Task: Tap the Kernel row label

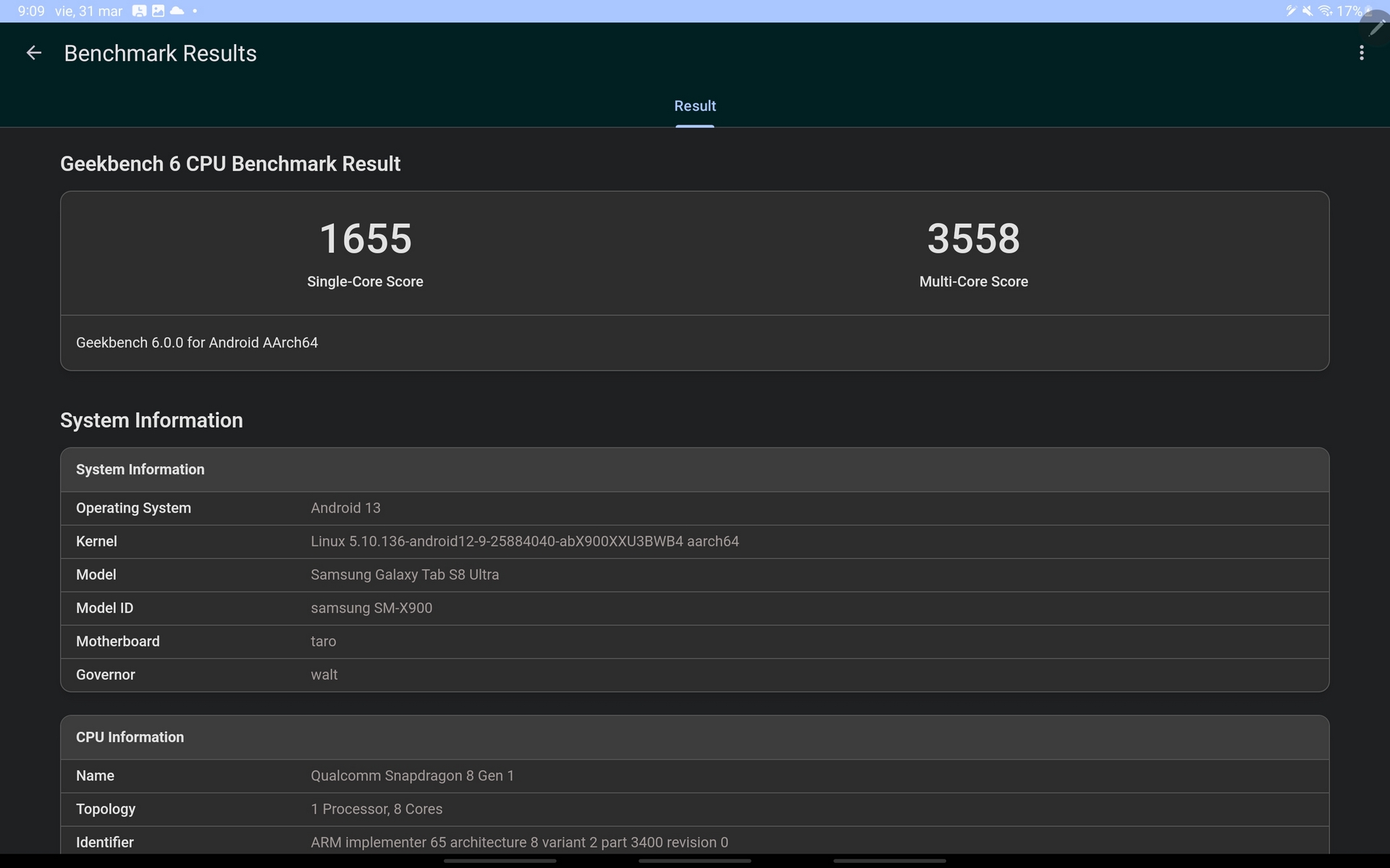Action: pyautogui.click(x=96, y=542)
